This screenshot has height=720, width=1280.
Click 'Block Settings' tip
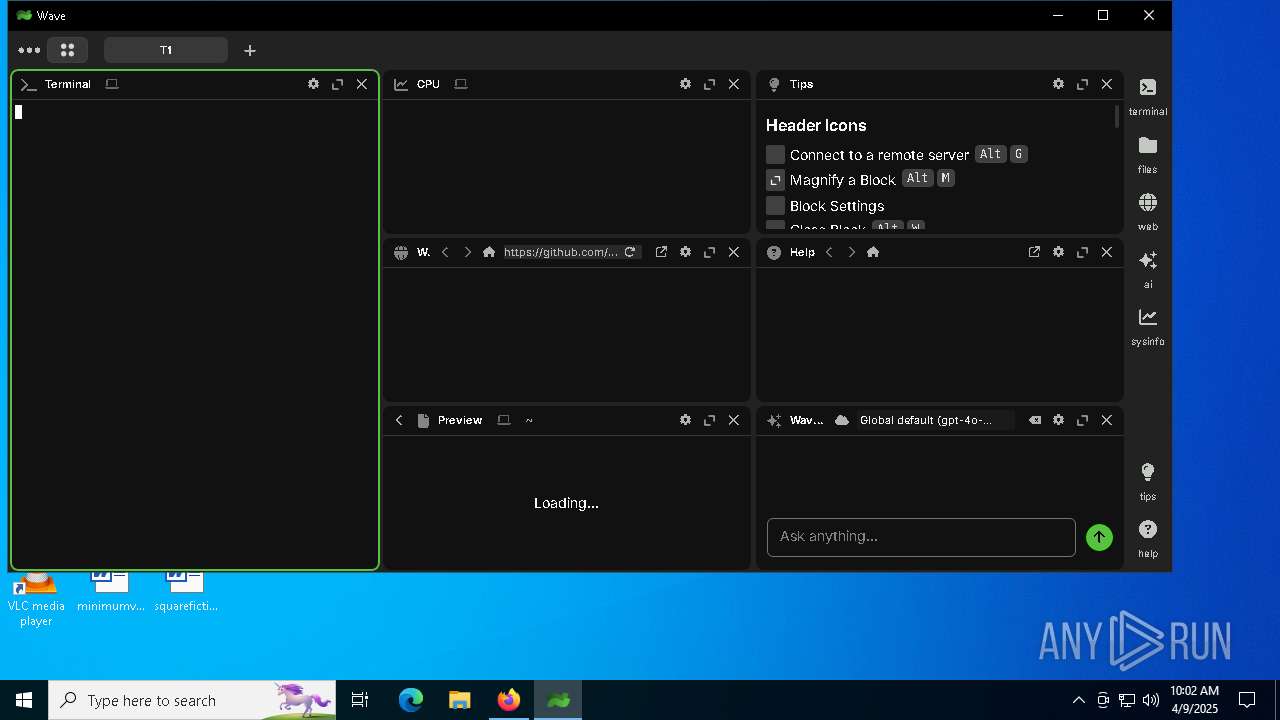(837, 206)
